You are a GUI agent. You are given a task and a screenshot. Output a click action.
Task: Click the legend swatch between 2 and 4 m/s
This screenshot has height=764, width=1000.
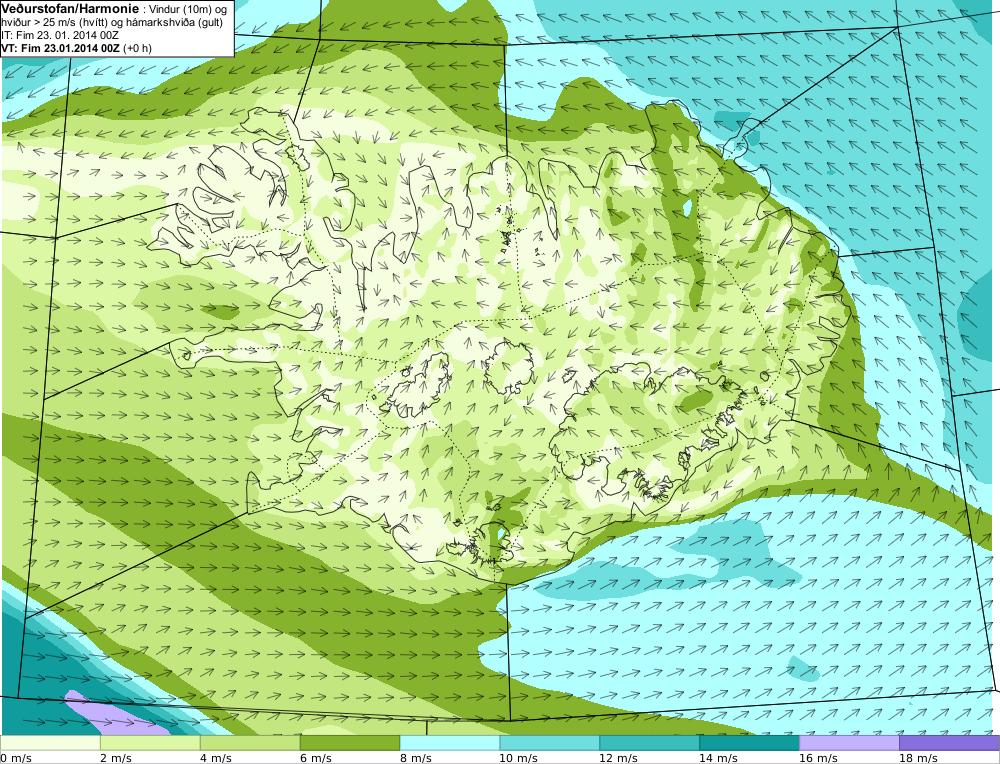click(x=151, y=743)
